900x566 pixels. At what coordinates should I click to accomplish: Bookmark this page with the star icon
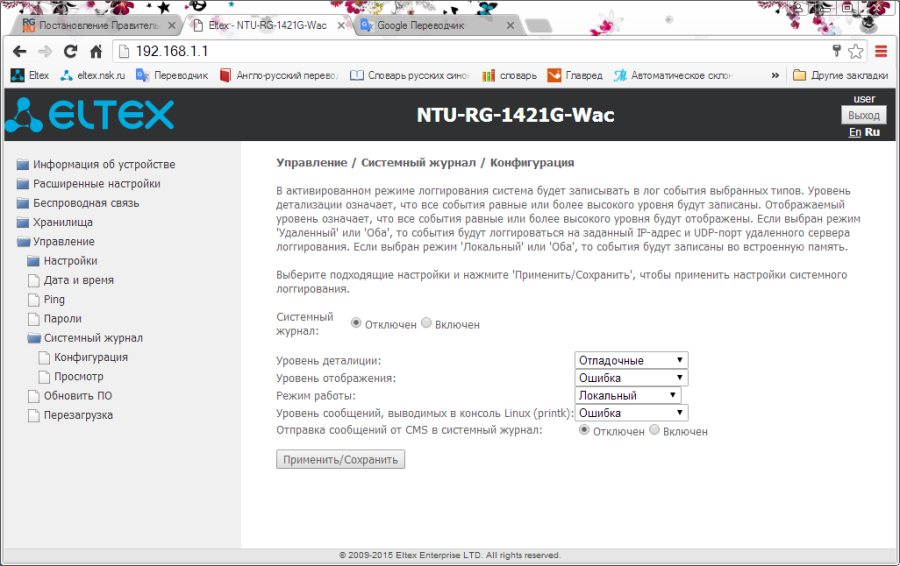[x=855, y=52]
